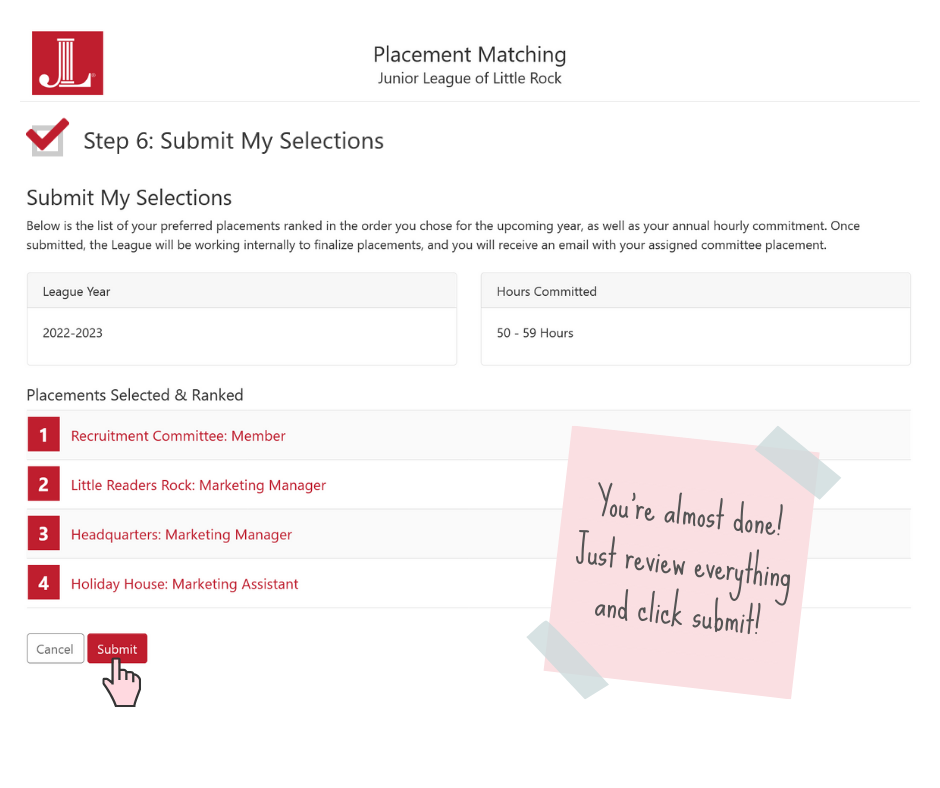Click the rank 3 number badge
Image resolution: width=940 pixels, height=788 pixels.
pyautogui.click(x=44, y=533)
